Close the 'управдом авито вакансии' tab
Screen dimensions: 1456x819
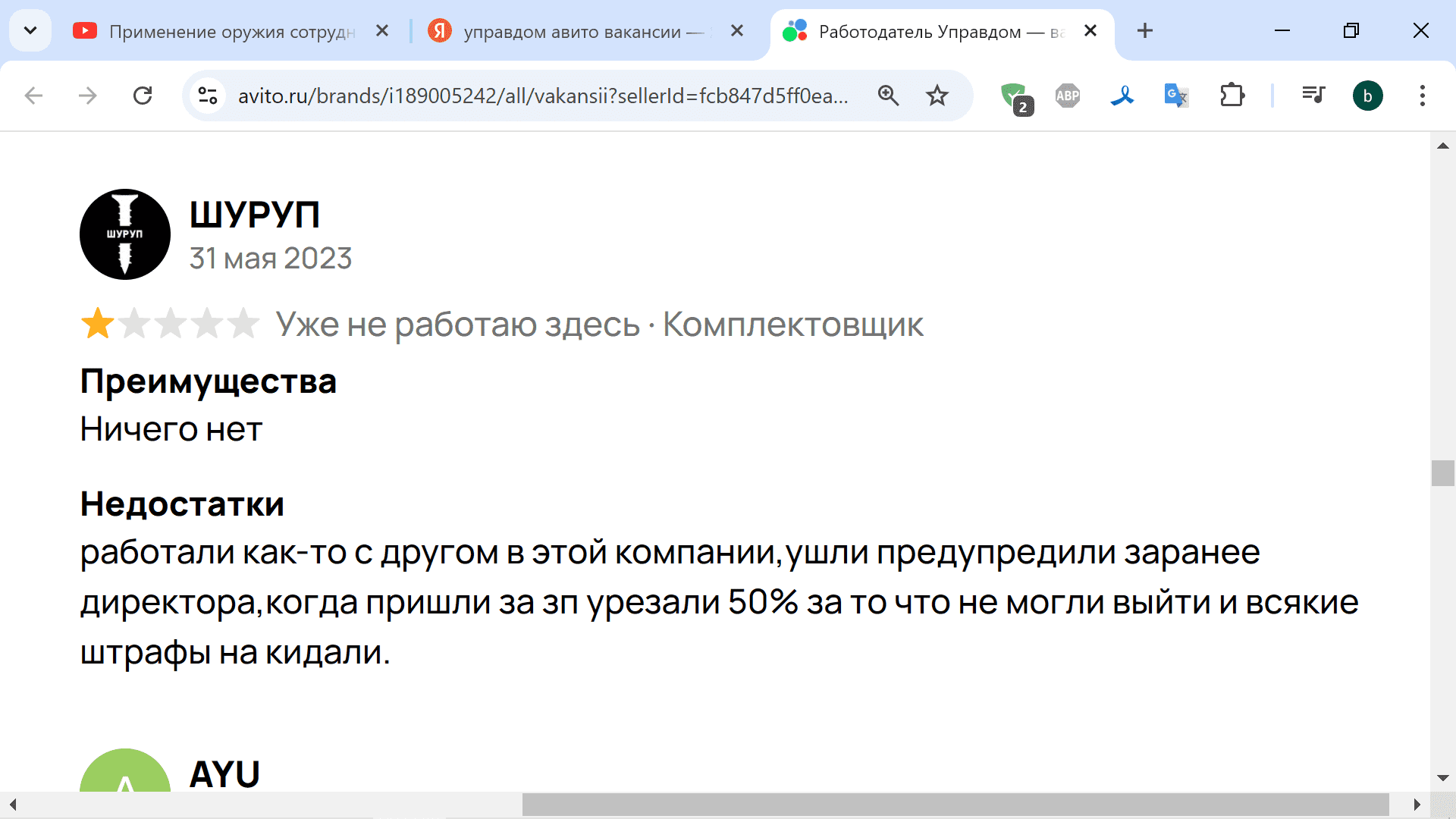[736, 31]
